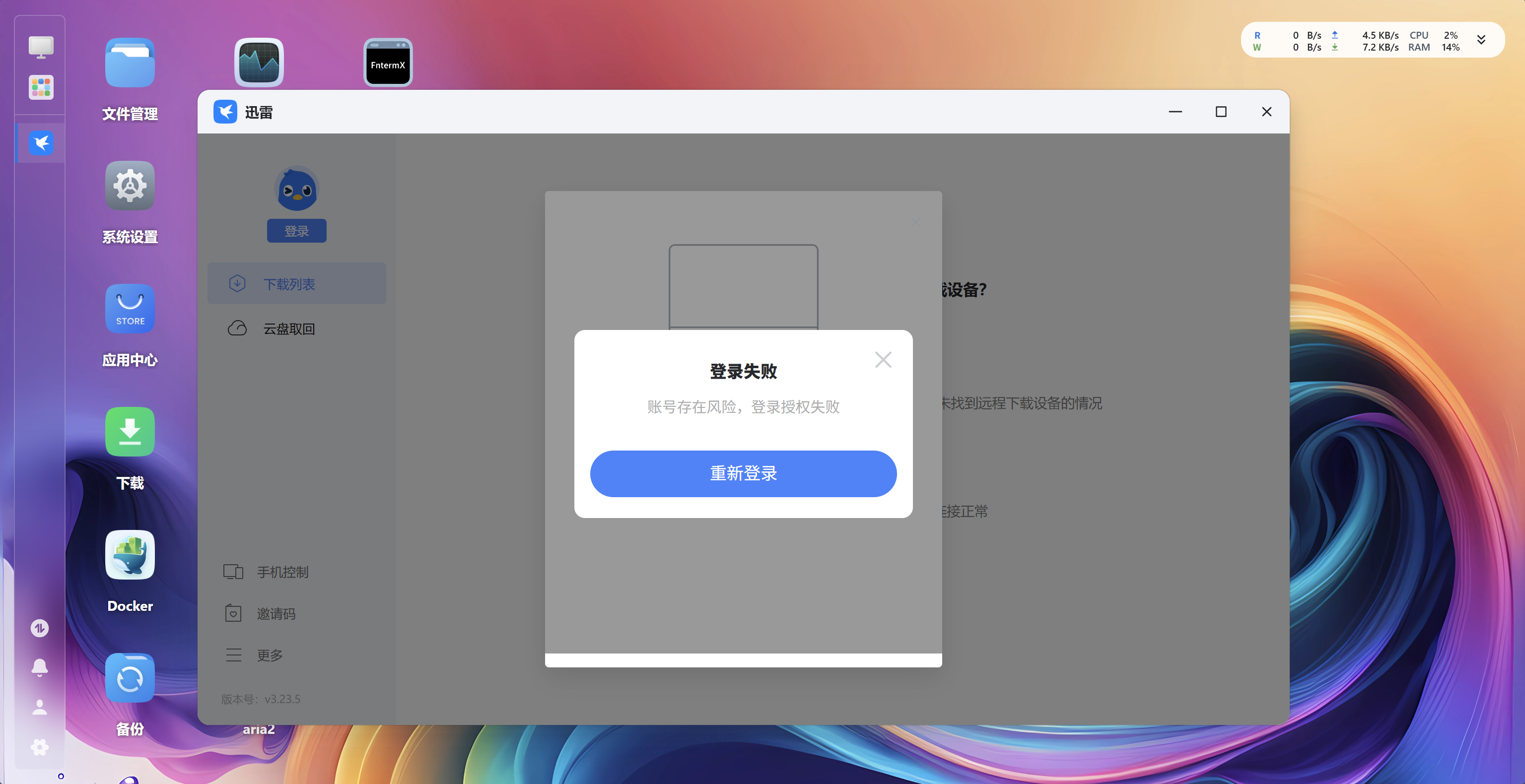Launch the 应用中心 STORE app

coord(130,309)
